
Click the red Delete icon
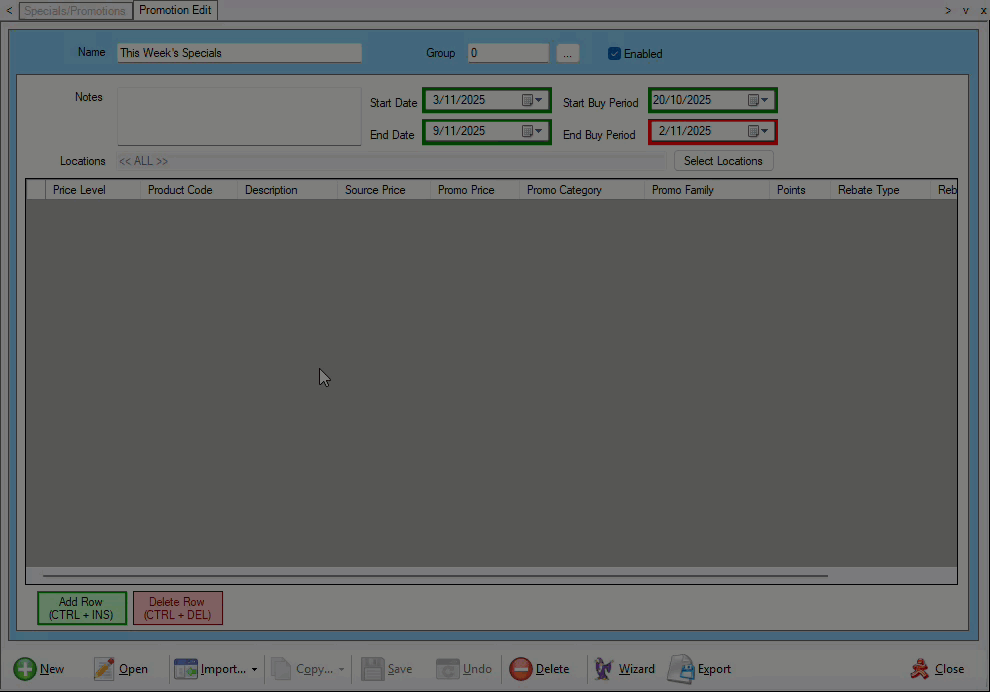522,669
